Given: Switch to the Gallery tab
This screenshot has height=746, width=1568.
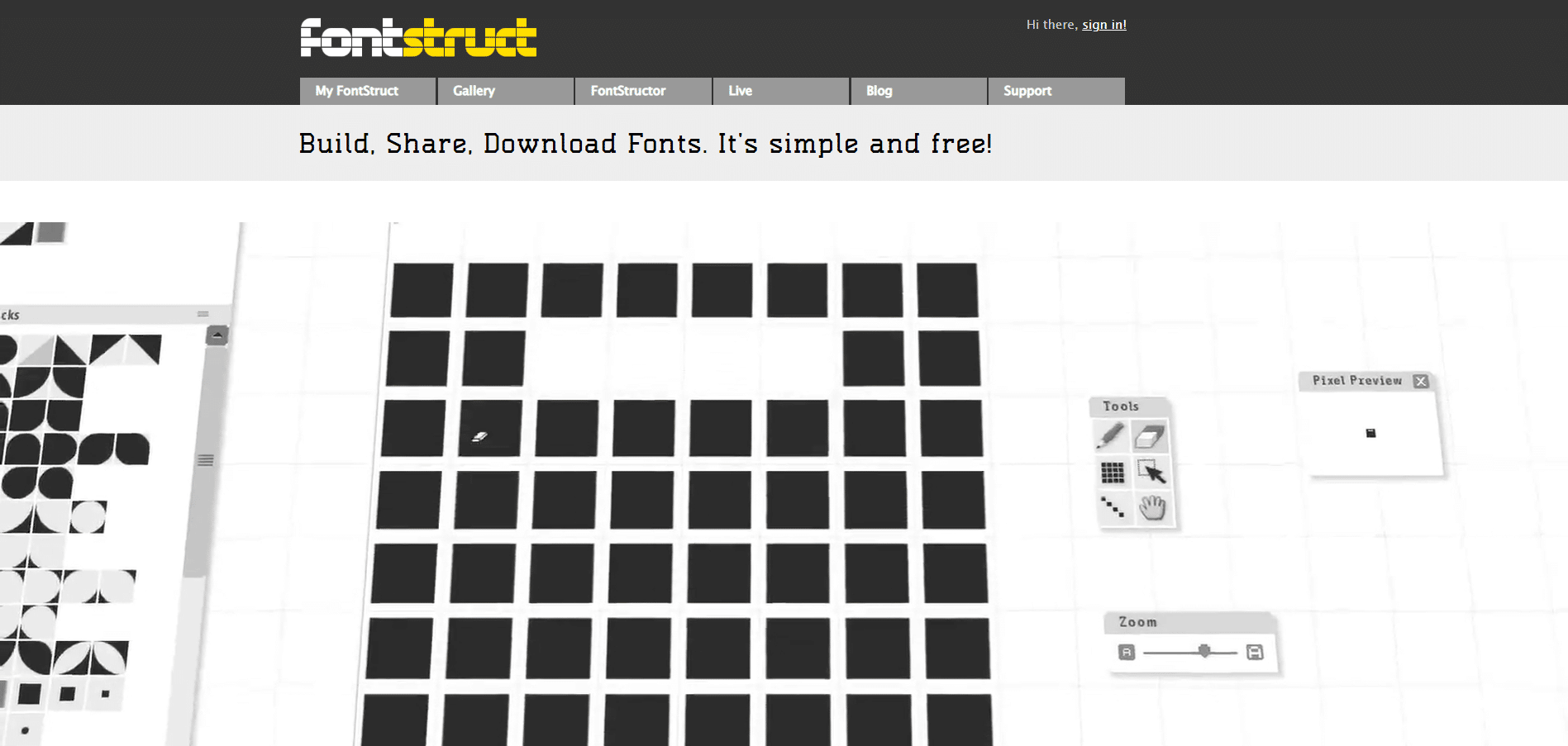Looking at the screenshot, I should (474, 91).
